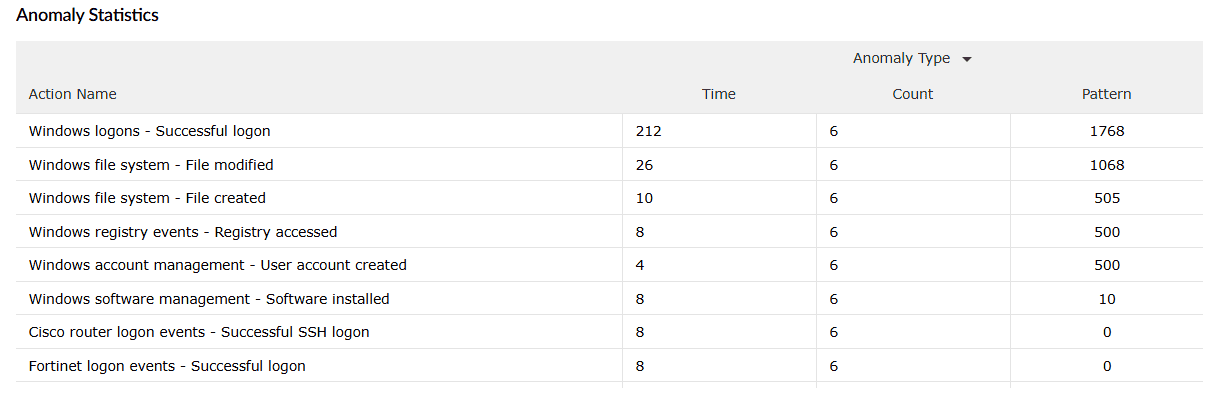Click Pattern value 1768 for Windows logons
Viewport: 1224px width, 401px height.
click(x=1107, y=131)
